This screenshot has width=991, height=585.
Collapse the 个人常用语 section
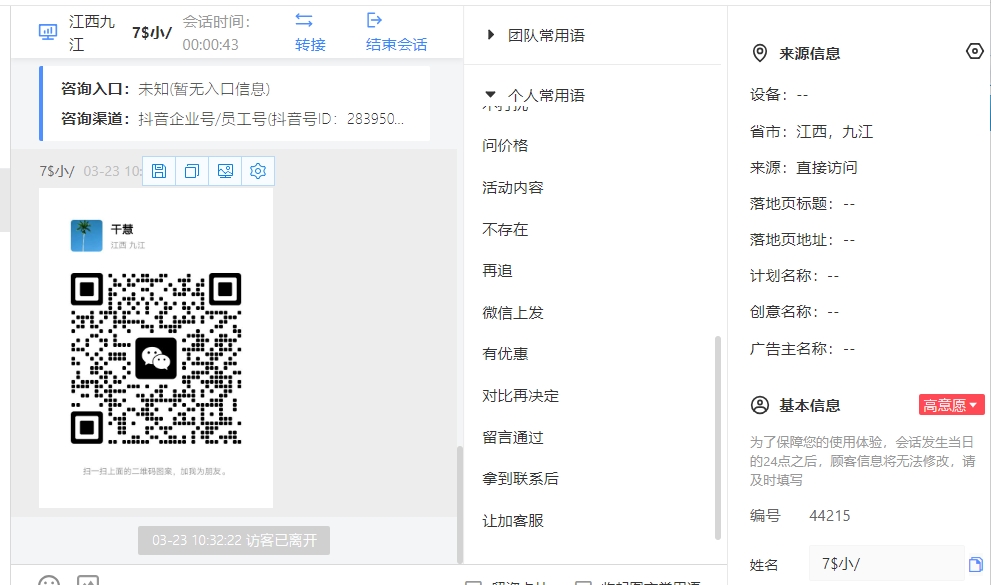(490, 94)
